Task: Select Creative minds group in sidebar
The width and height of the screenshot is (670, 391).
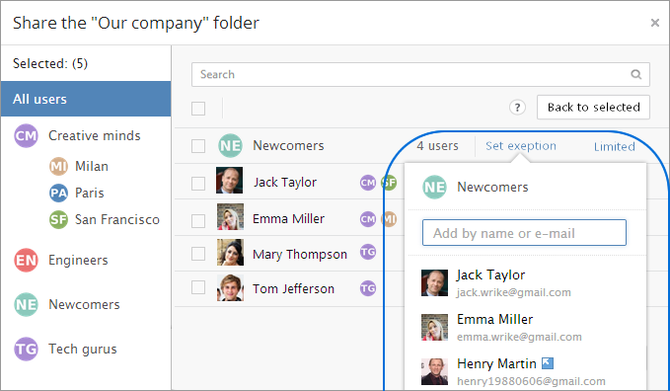Action: pyautogui.click(x=94, y=135)
